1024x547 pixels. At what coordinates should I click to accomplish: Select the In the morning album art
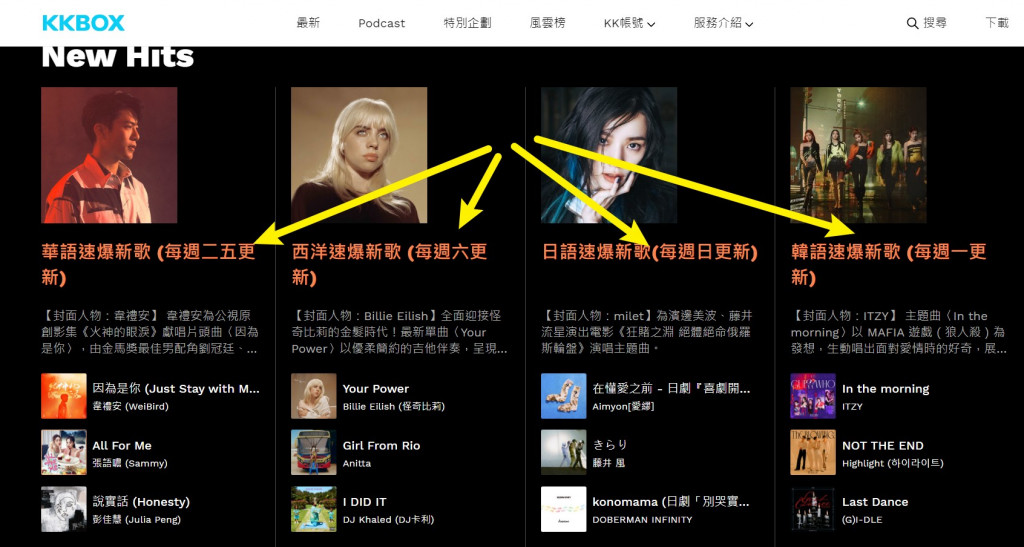813,396
